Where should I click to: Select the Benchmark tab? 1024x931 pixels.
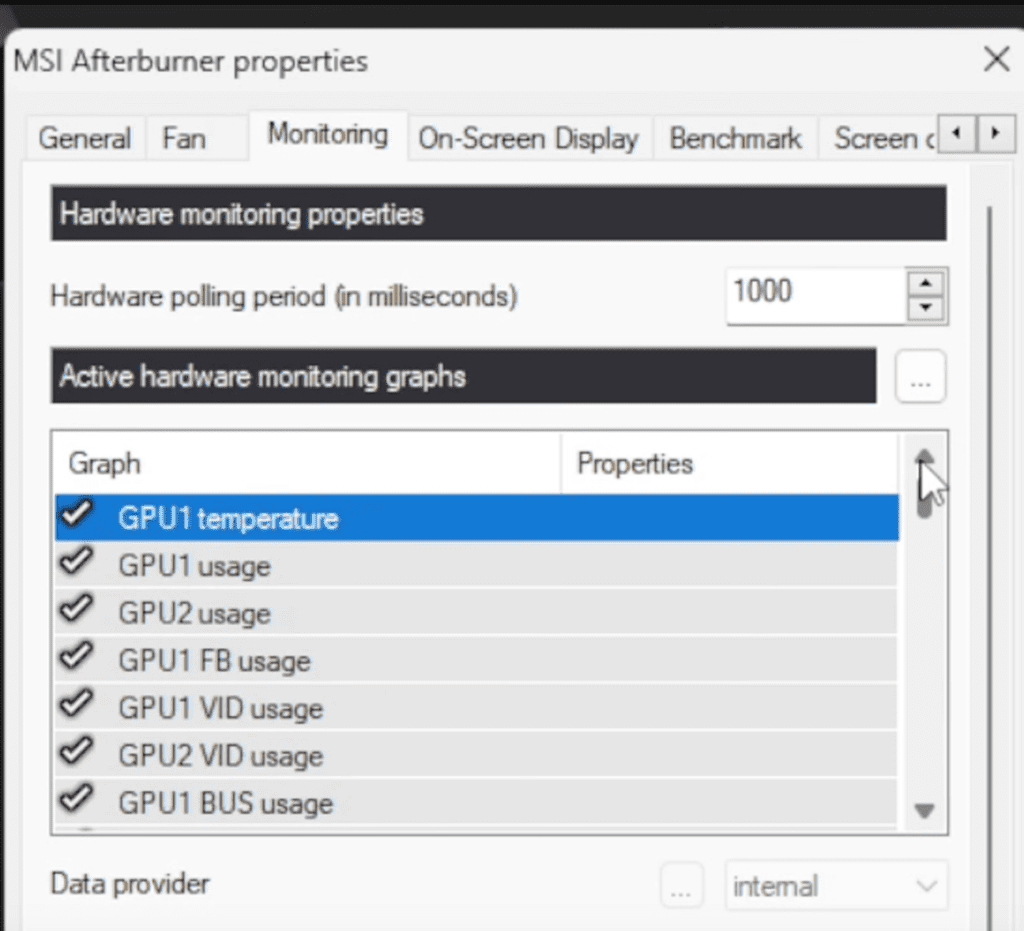(735, 138)
